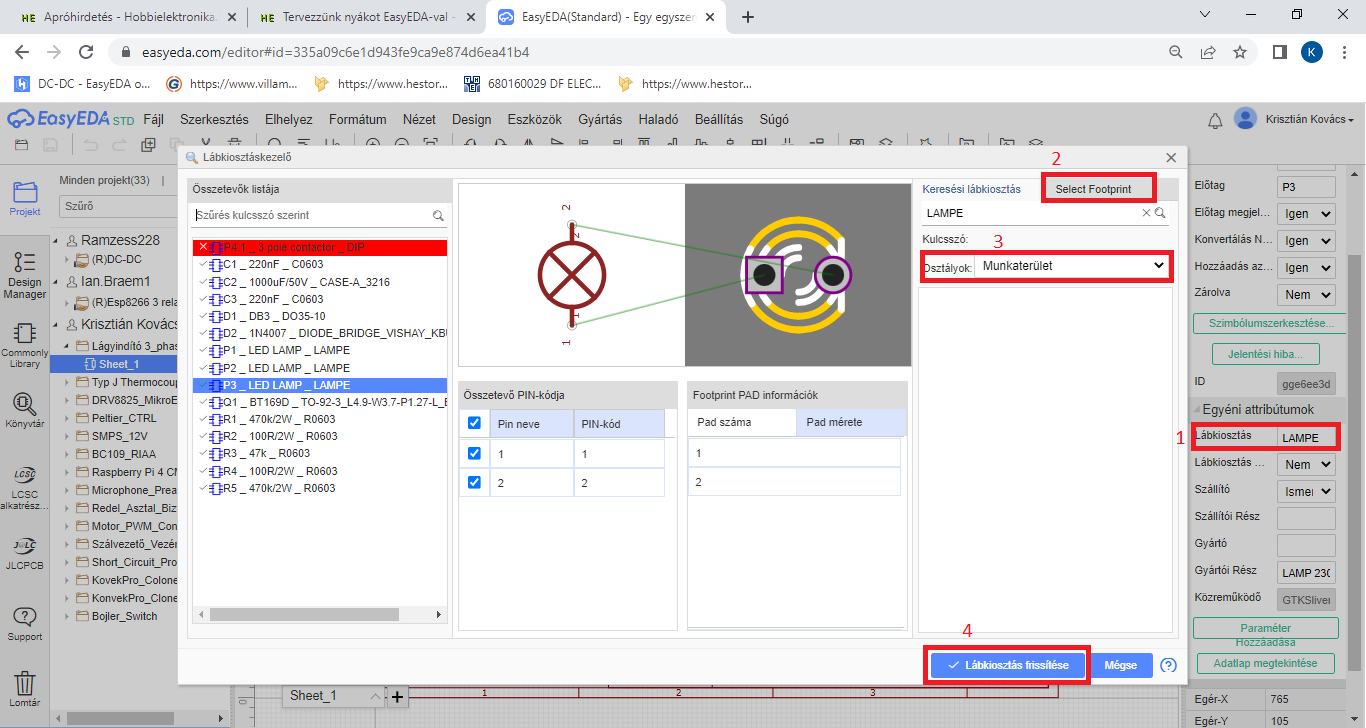Click the Lábkiosztás frissítése button

pyautogui.click(x=1008, y=665)
